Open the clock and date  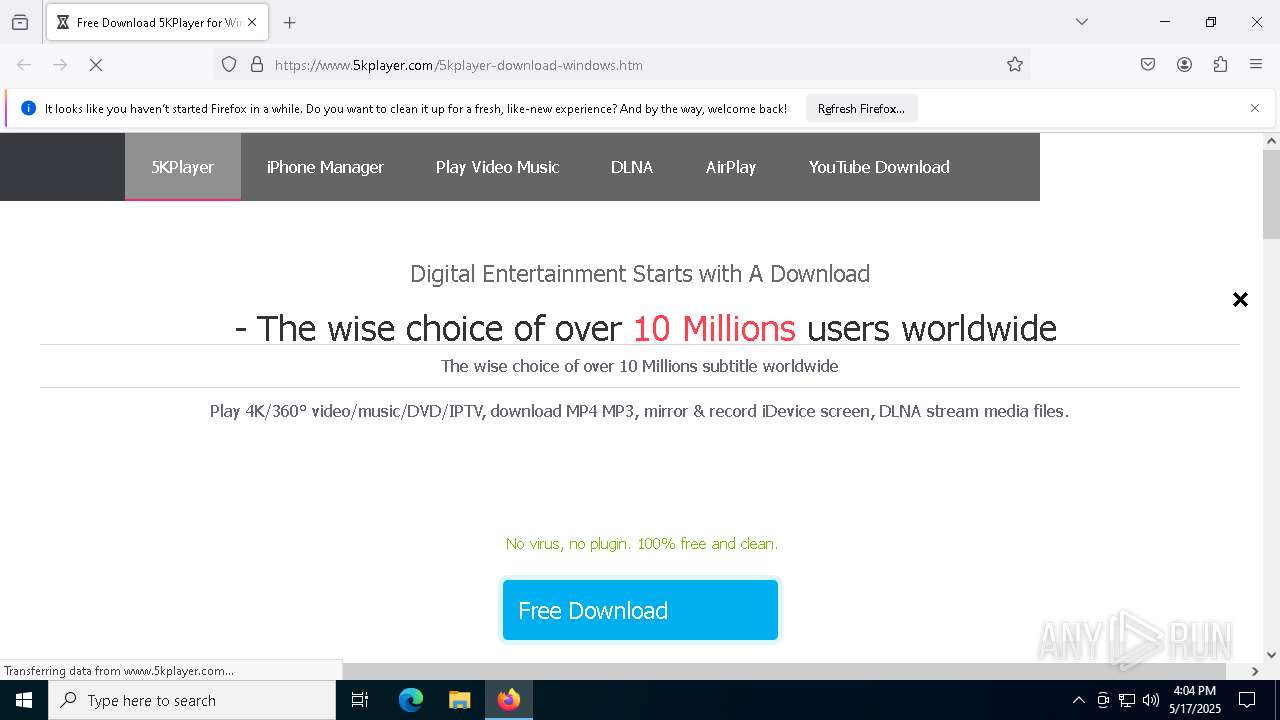tap(1195, 700)
